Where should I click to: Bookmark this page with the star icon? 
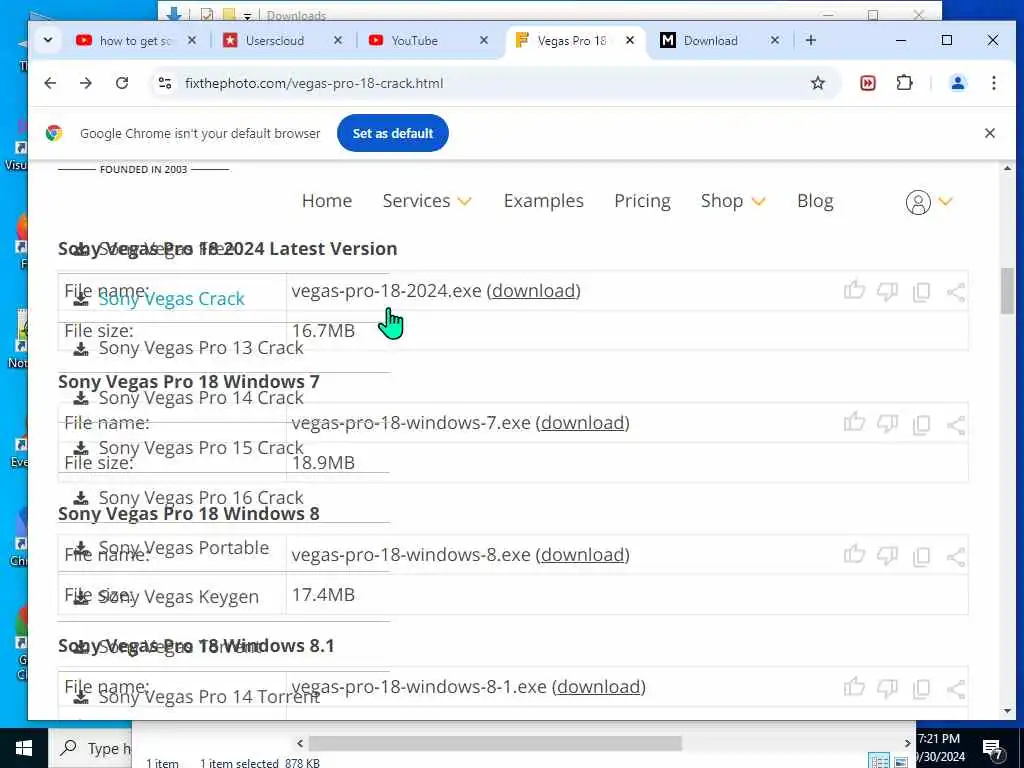coord(818,83)
